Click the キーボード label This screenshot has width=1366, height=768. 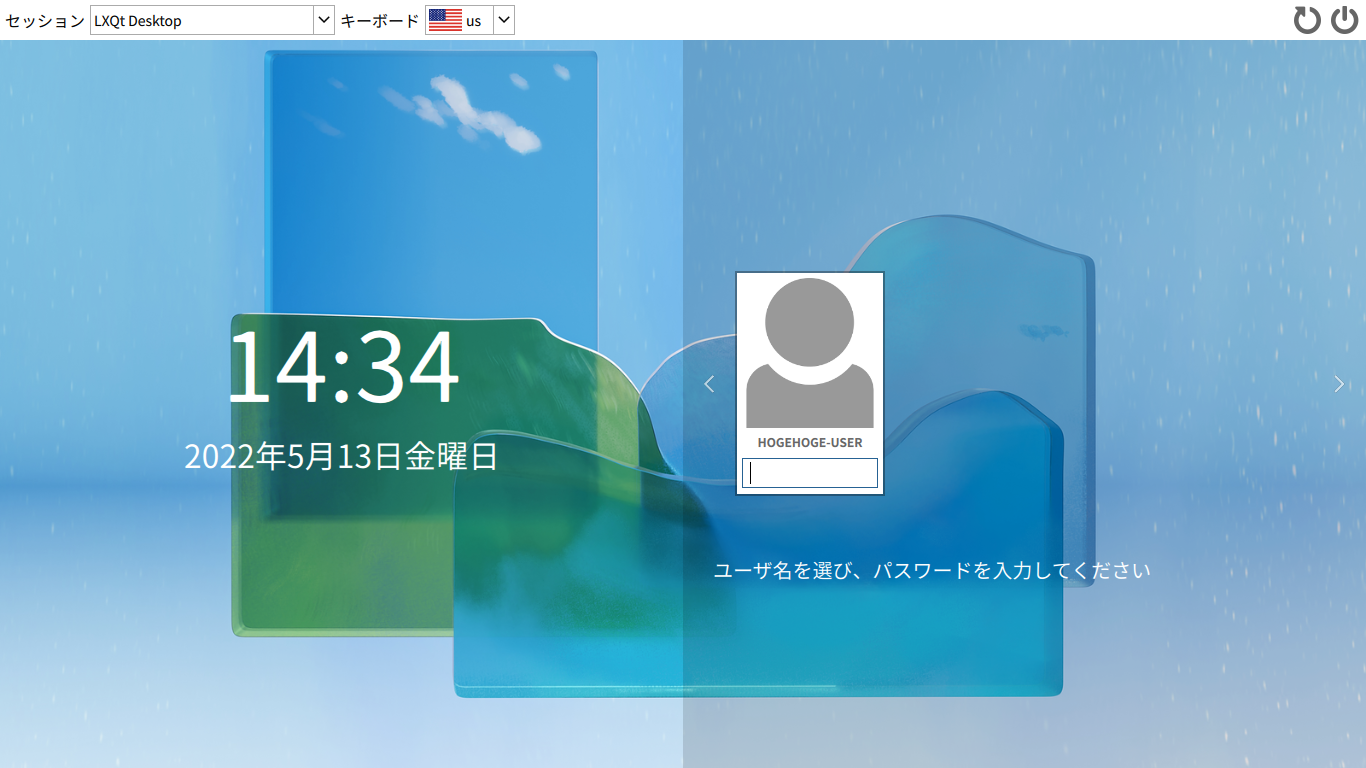coord(380,20)
